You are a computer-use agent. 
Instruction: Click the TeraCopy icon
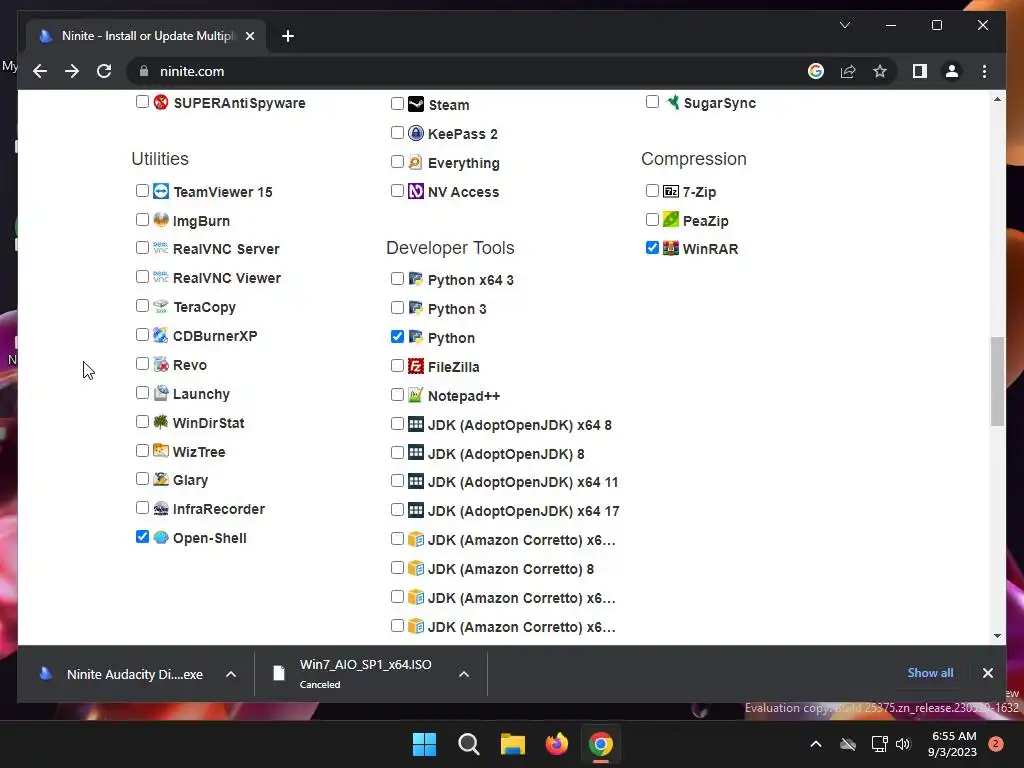coord(161,306)
